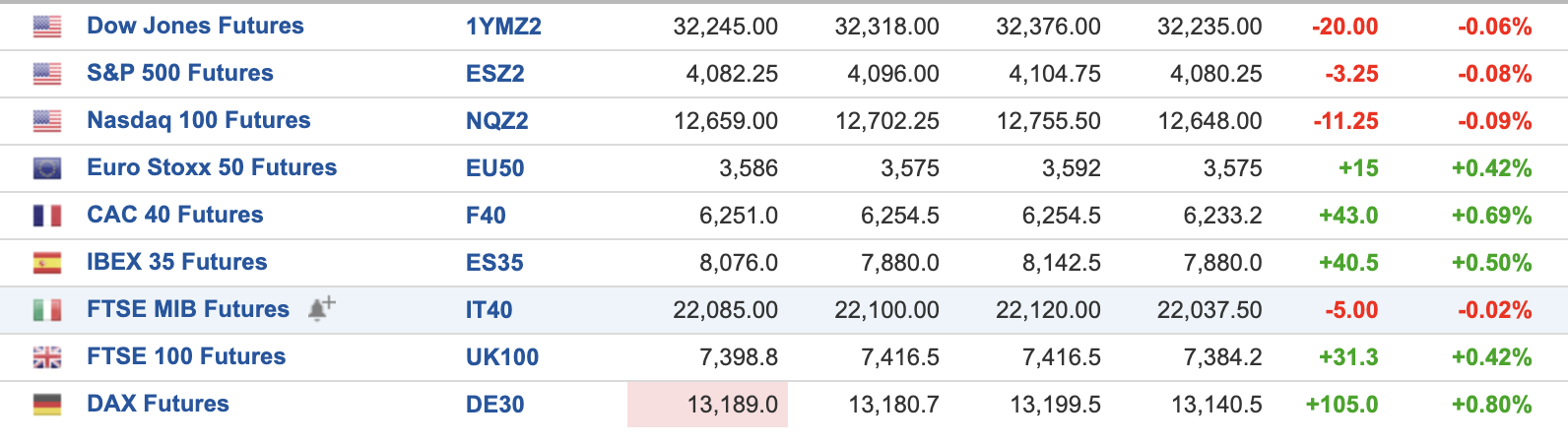This screenshot has width=1568, height=443.
Task: Click the +0.80% change for DAX
Action: coord(1492,405)
